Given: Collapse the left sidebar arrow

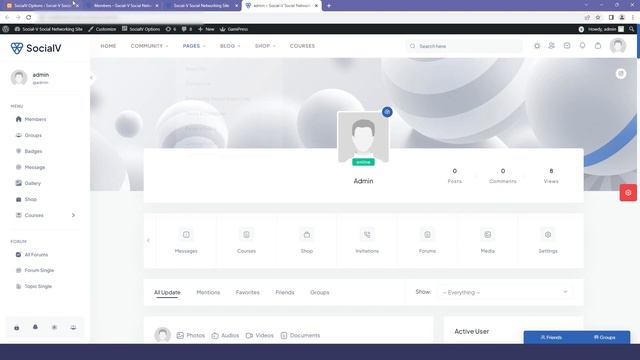Looking at the screenshot, I should [x=91, y=78].
